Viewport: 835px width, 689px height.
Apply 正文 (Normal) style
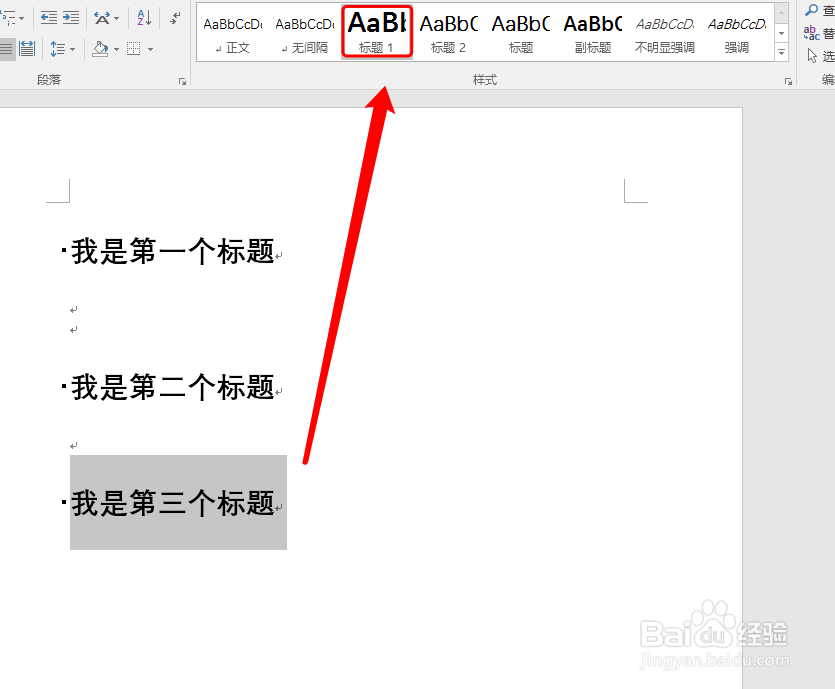pos(233,33)
